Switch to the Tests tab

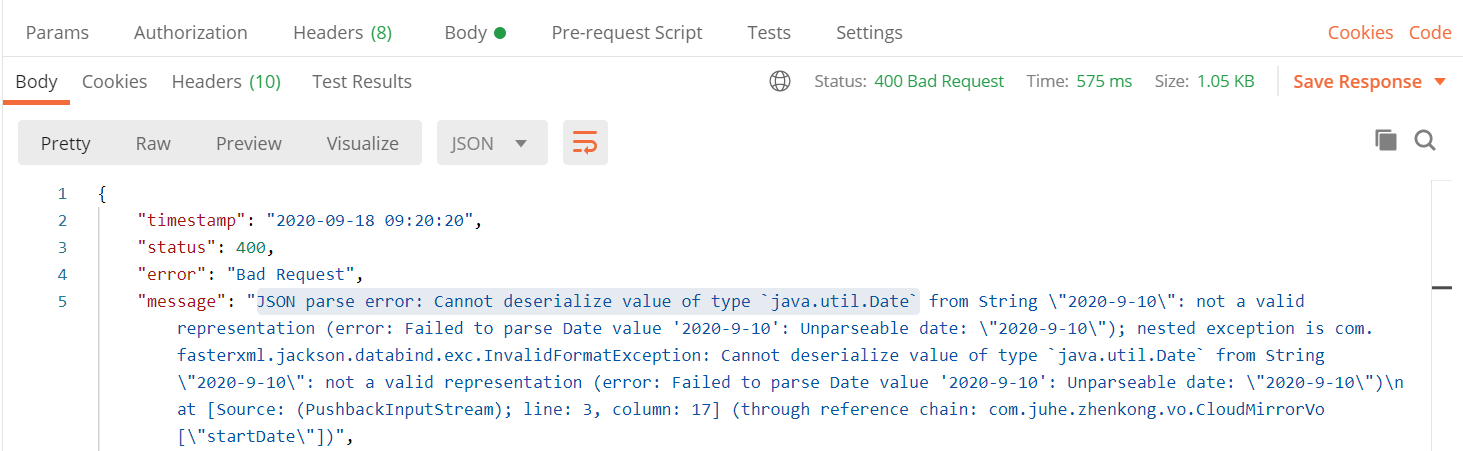(769, 33)
